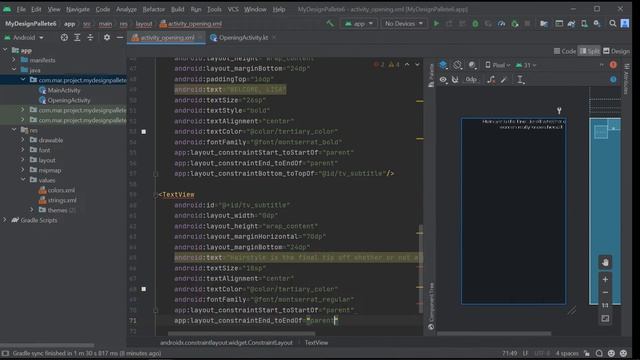Open design surface layers icon

point(443,65)
